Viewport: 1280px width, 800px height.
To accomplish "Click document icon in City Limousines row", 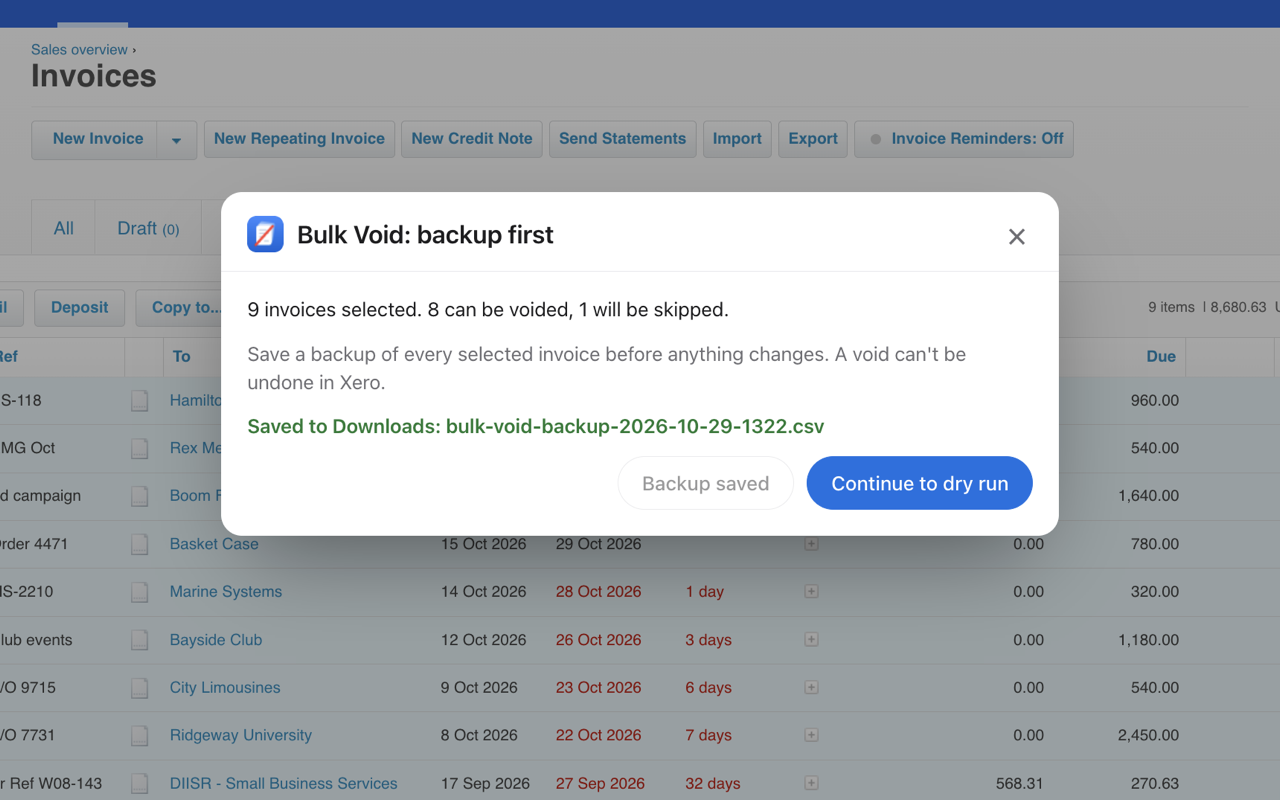I will click(140, 688).
